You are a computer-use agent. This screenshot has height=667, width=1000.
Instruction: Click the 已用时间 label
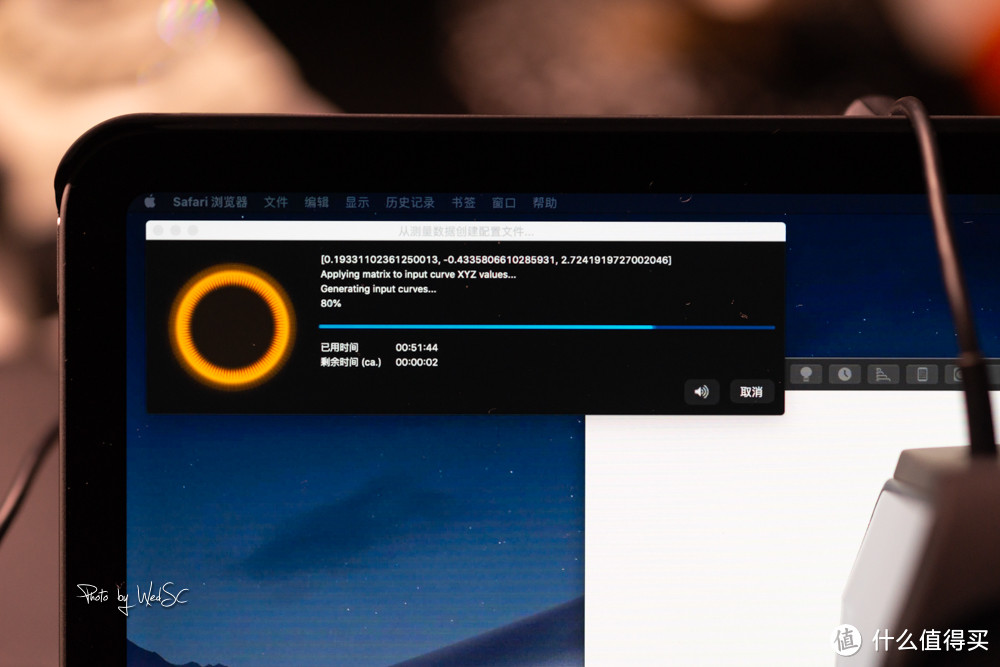coord(339,348)
